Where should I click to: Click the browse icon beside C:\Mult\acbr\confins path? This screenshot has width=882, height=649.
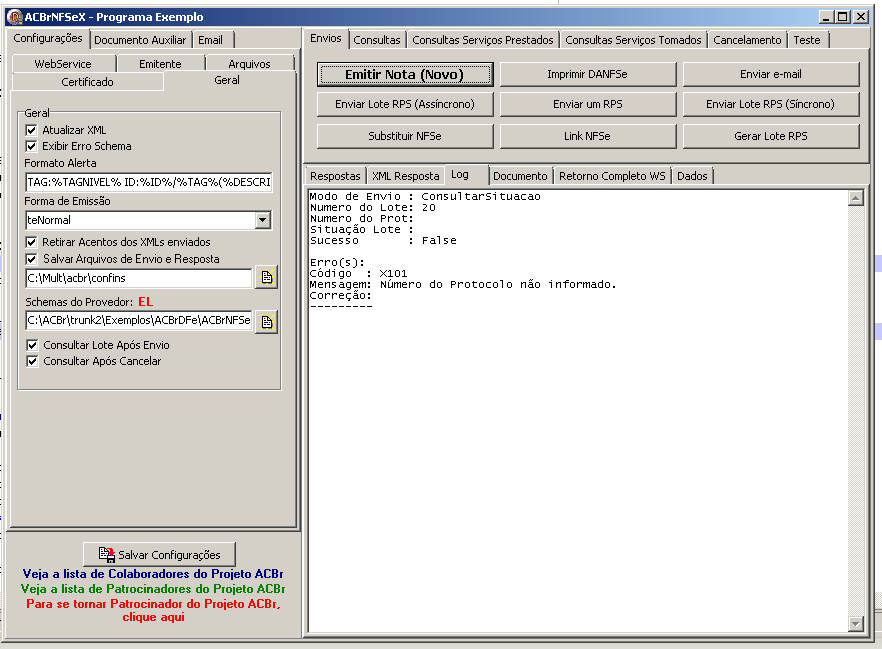point(267,277)
